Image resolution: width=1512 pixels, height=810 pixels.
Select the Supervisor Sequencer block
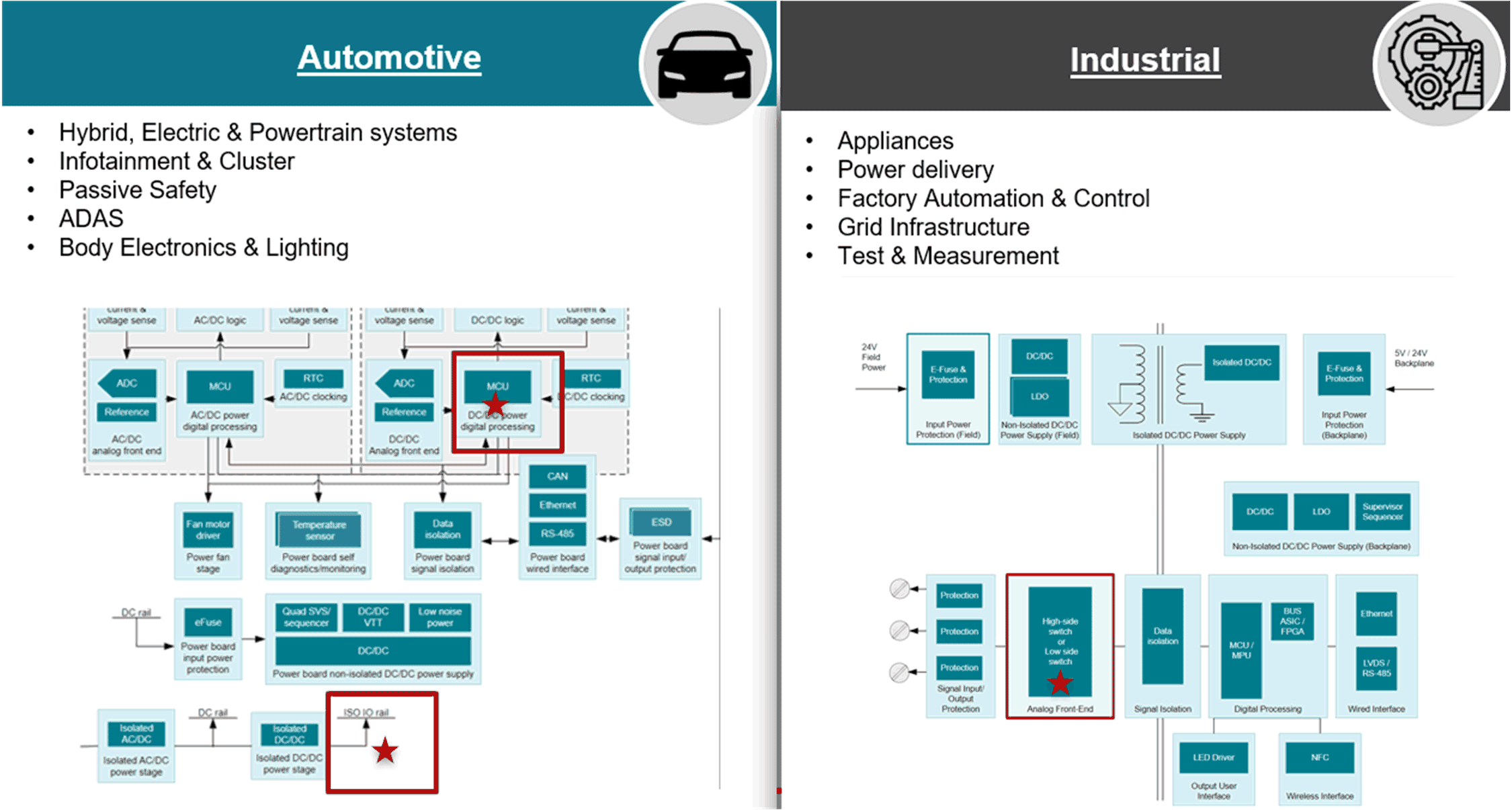pyautogui.click(x=1382, y=512)
